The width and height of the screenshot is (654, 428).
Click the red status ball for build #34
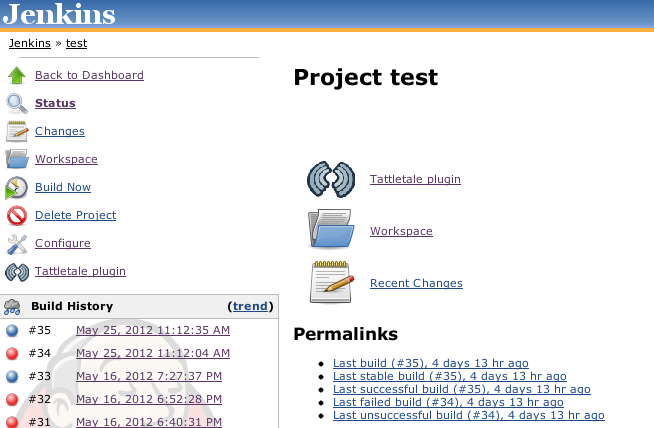(12, 353)
